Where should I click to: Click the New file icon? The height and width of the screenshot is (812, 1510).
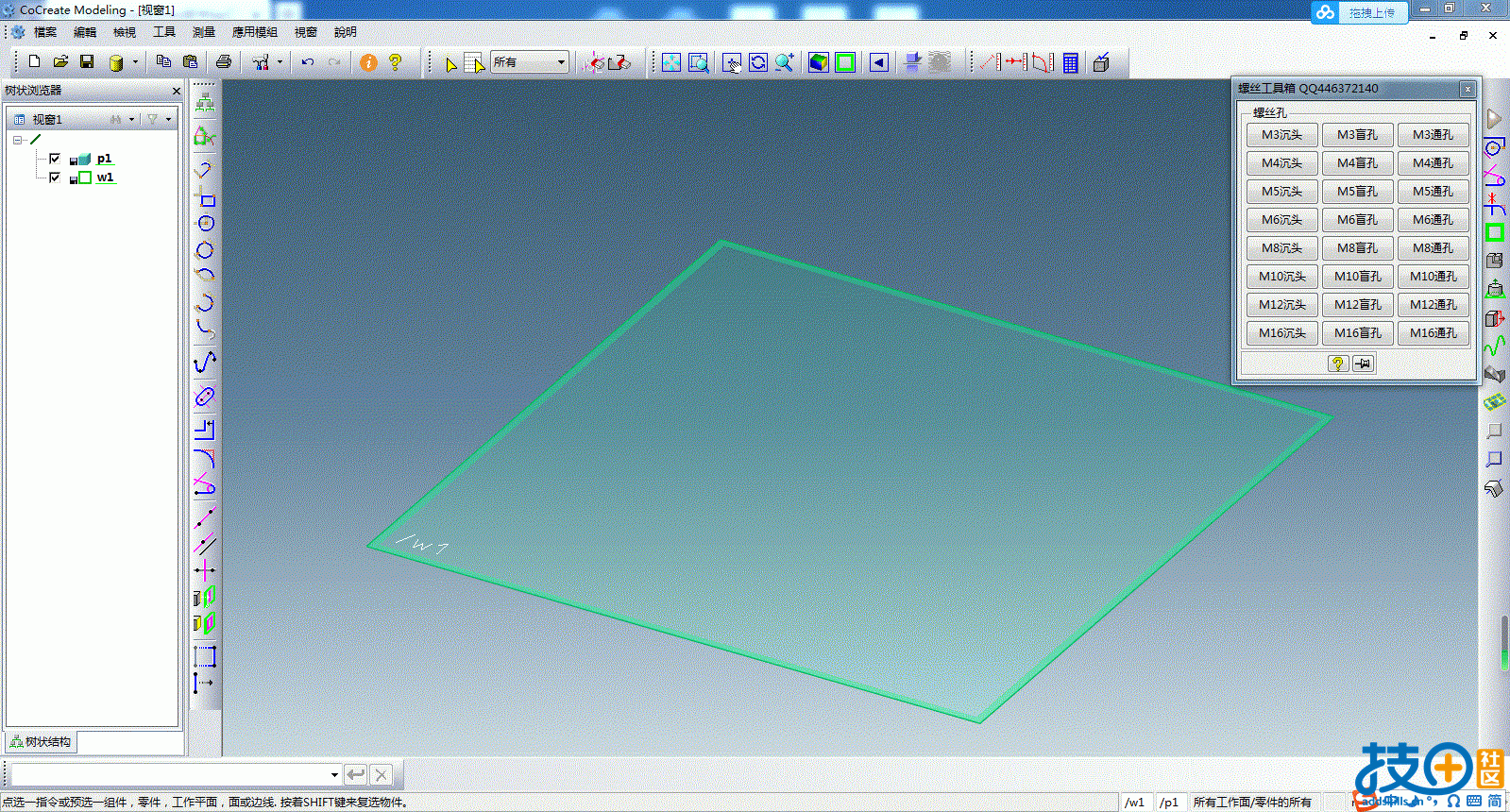(34, 61)
